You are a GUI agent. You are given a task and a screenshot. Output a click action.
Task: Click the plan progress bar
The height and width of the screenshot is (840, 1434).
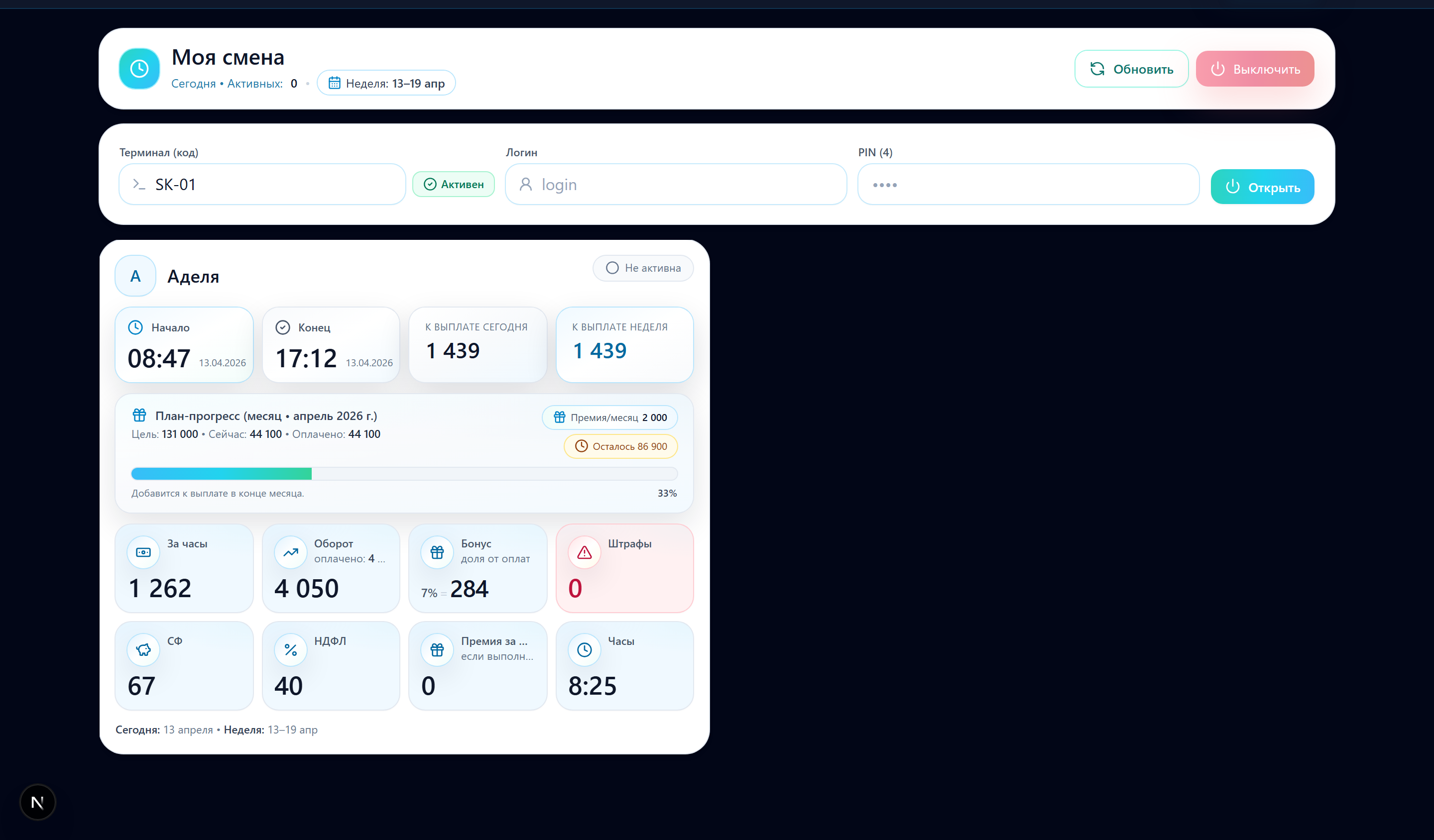click(x=404, y=473)
